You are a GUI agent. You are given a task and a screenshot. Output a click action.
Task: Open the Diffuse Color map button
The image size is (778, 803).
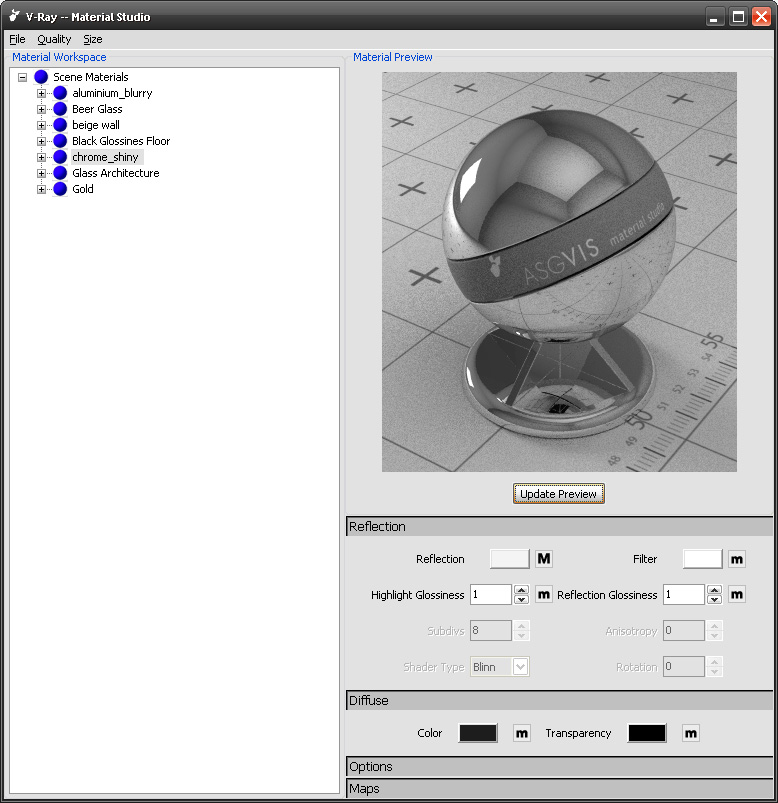click(522, 733)
